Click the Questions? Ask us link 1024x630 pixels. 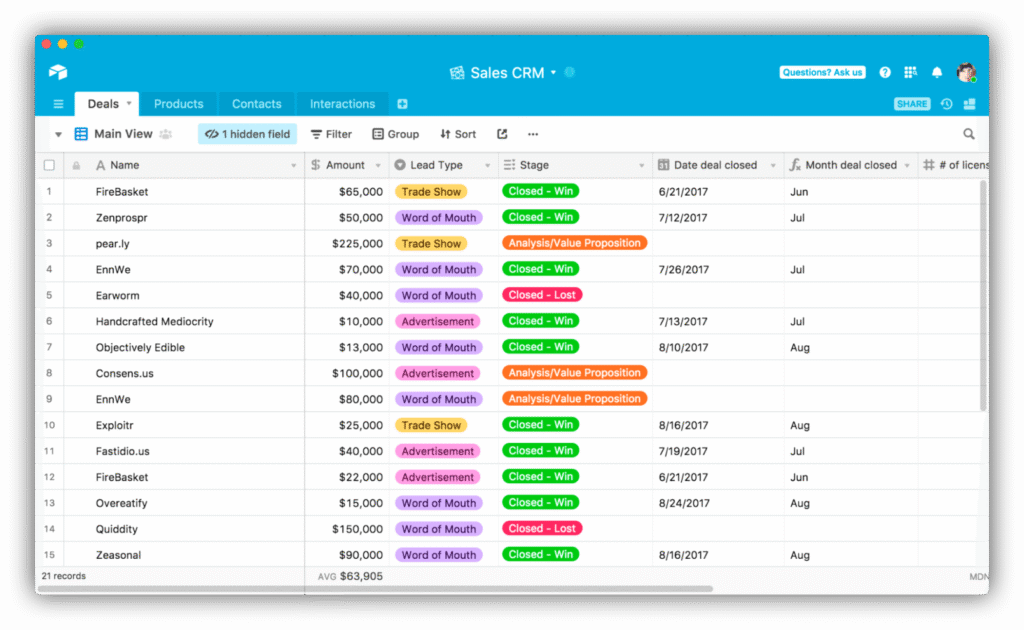822,72
